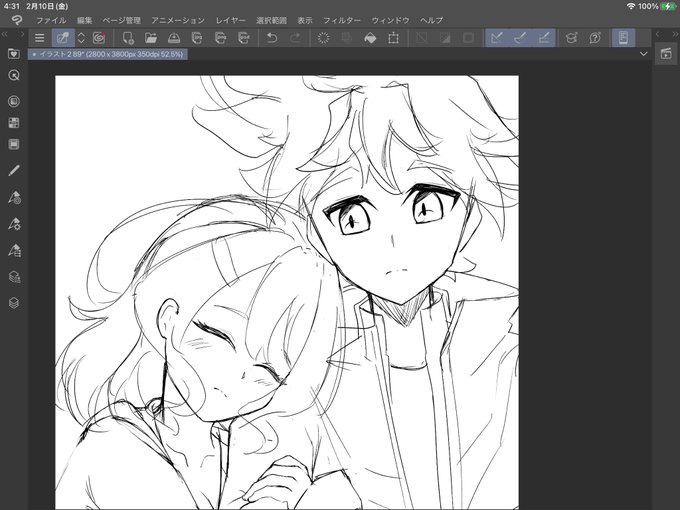This screenshot has width=680, height=510.
Task: Open the main hamburger menu
Action: 39,38
